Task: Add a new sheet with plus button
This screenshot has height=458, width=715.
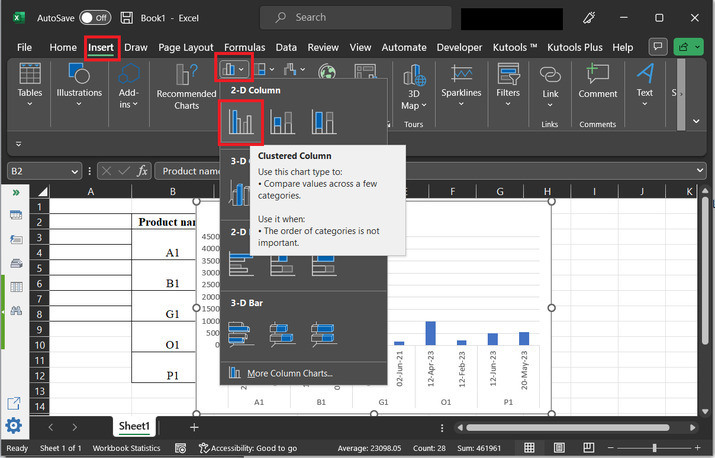Action: pos(194,427)
